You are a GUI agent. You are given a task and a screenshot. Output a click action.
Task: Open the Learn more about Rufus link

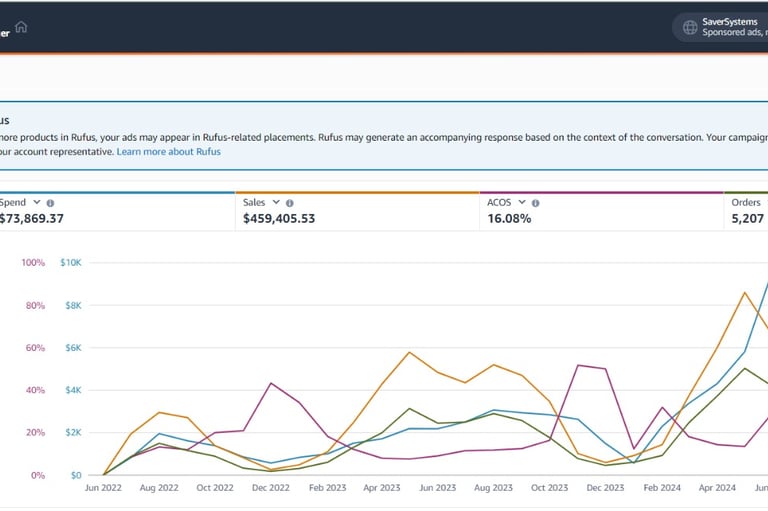click(168, 152)
